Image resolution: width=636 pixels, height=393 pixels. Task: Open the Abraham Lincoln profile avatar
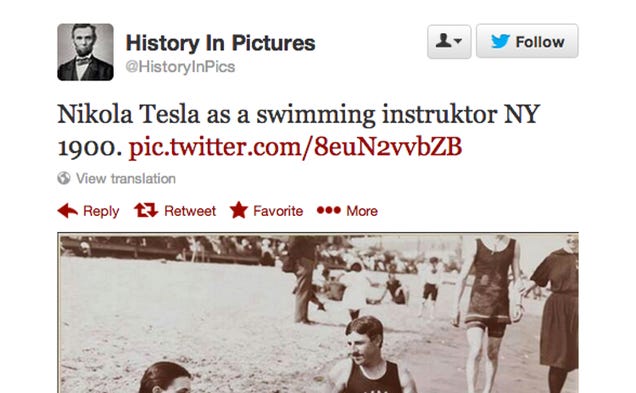[x=85, y=52]
